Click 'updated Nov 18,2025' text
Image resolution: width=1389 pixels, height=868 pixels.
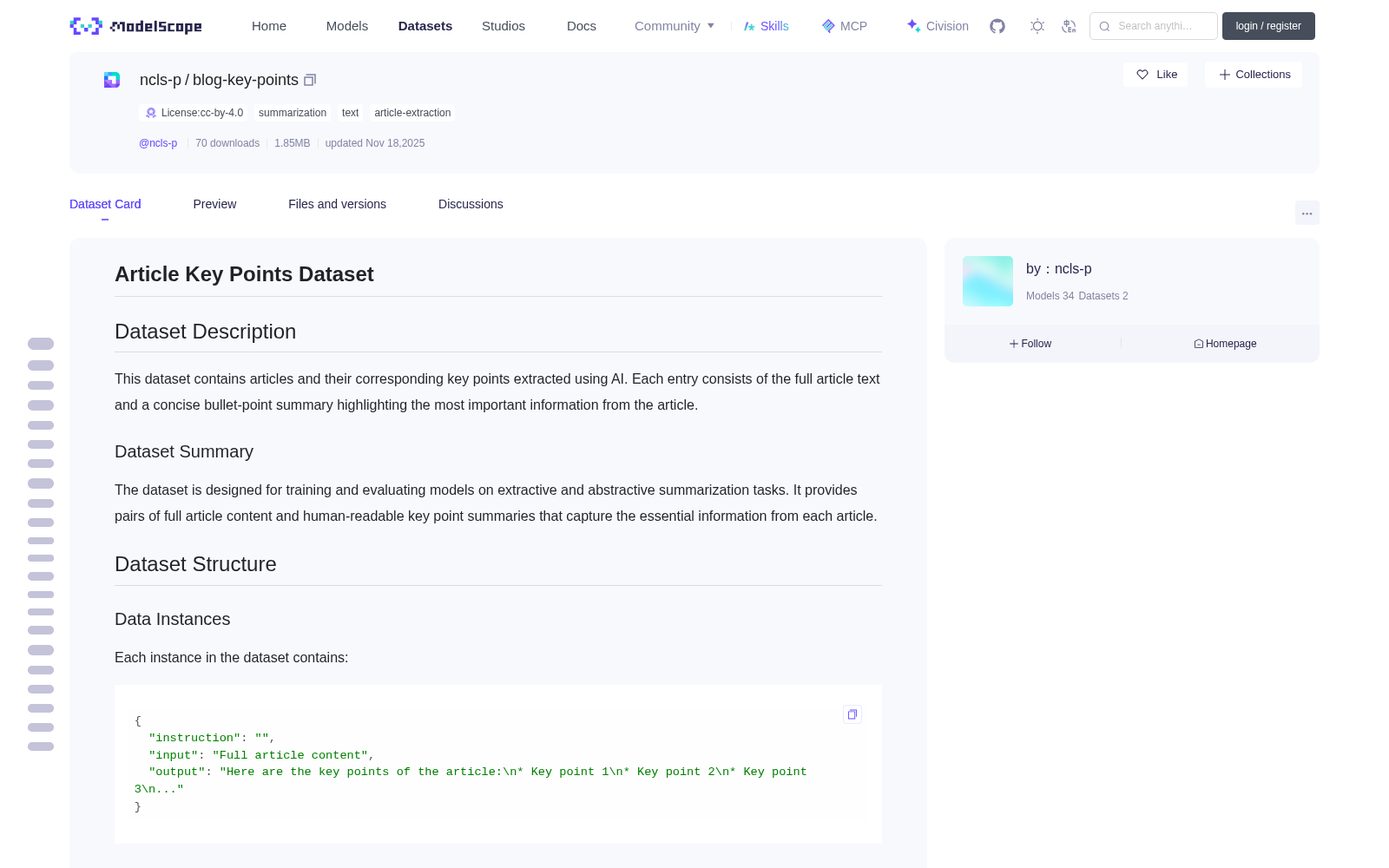click(x=375, y=143)
